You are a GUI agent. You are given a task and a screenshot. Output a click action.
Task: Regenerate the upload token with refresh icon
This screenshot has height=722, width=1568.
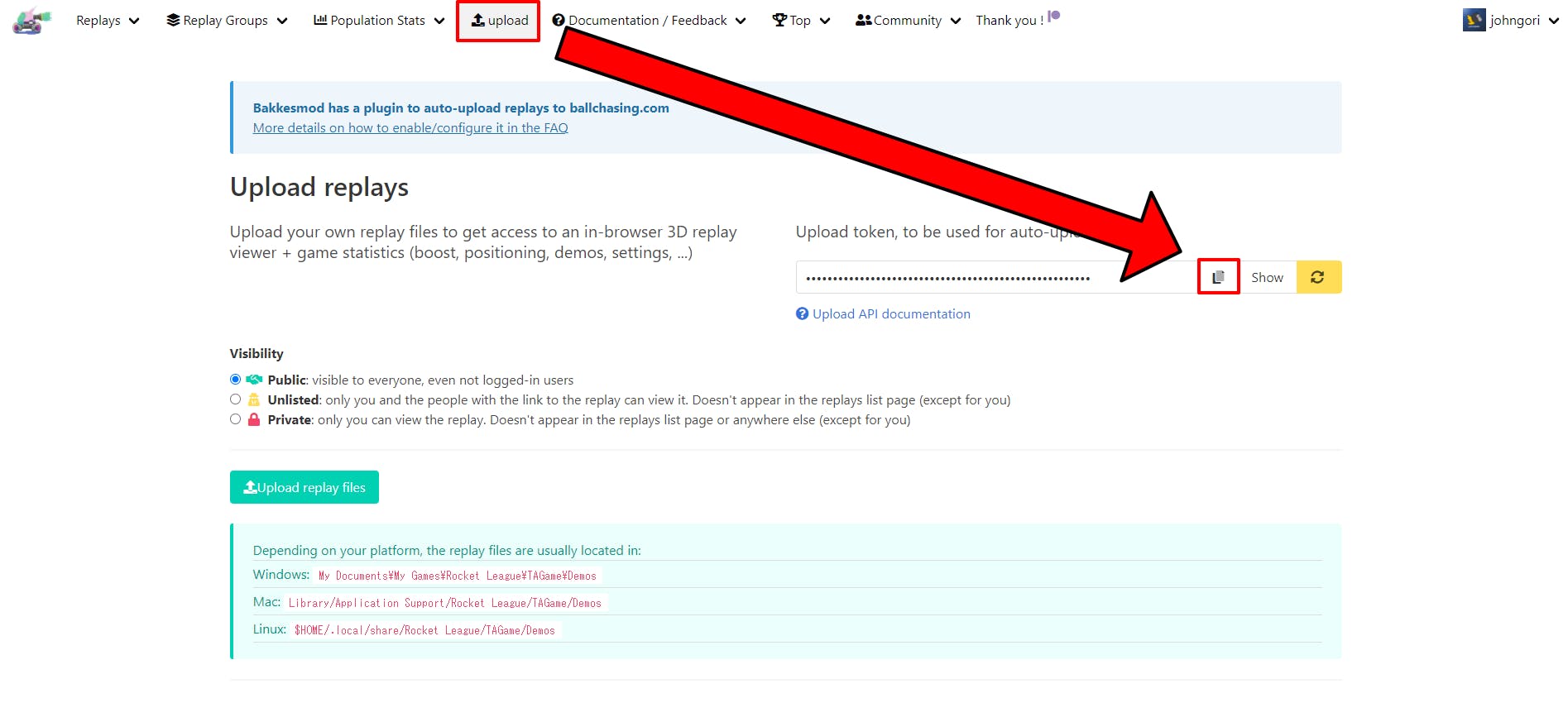(1317, 277)
